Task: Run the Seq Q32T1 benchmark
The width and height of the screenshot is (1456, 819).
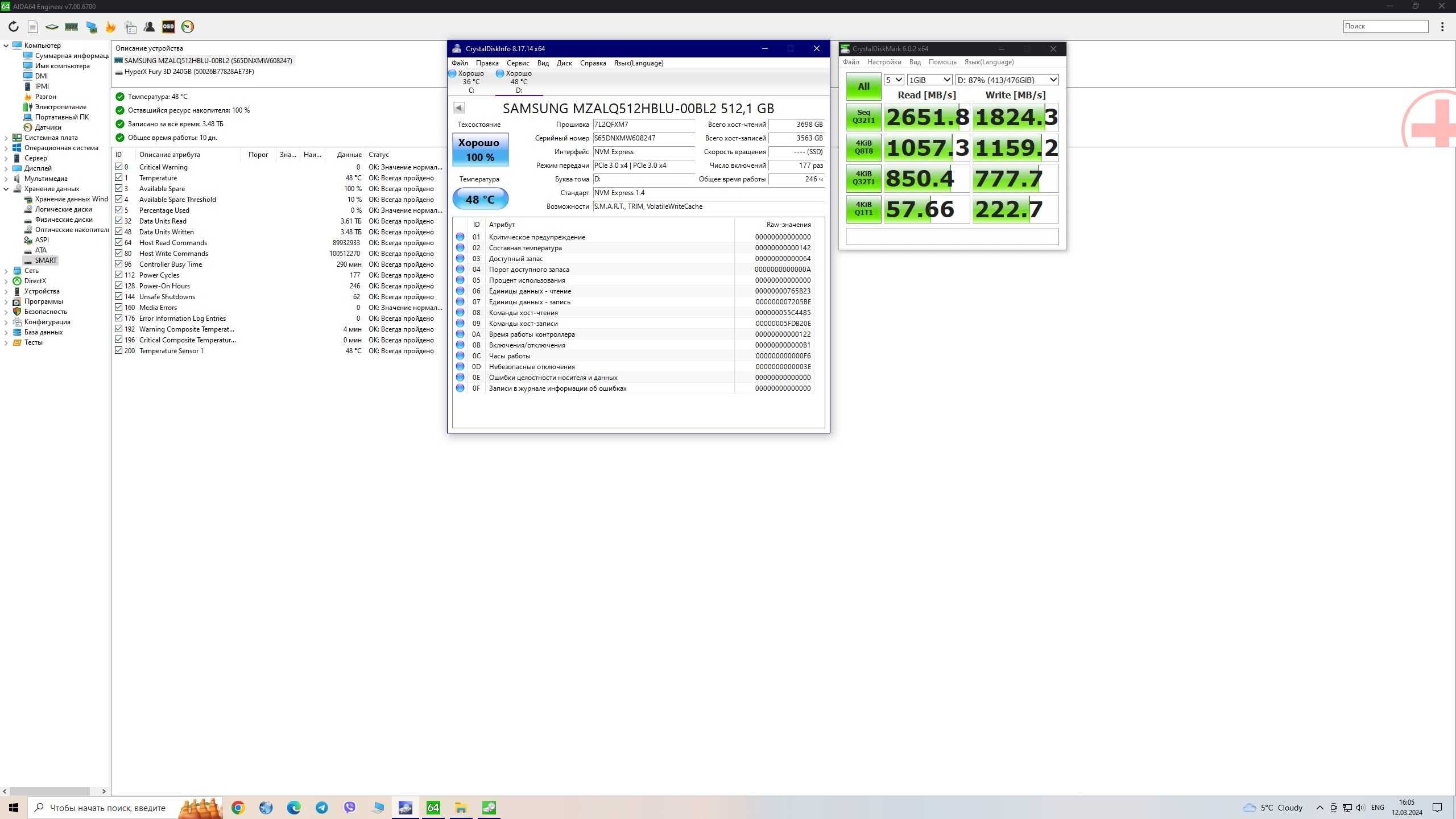Action: (863, 117)
